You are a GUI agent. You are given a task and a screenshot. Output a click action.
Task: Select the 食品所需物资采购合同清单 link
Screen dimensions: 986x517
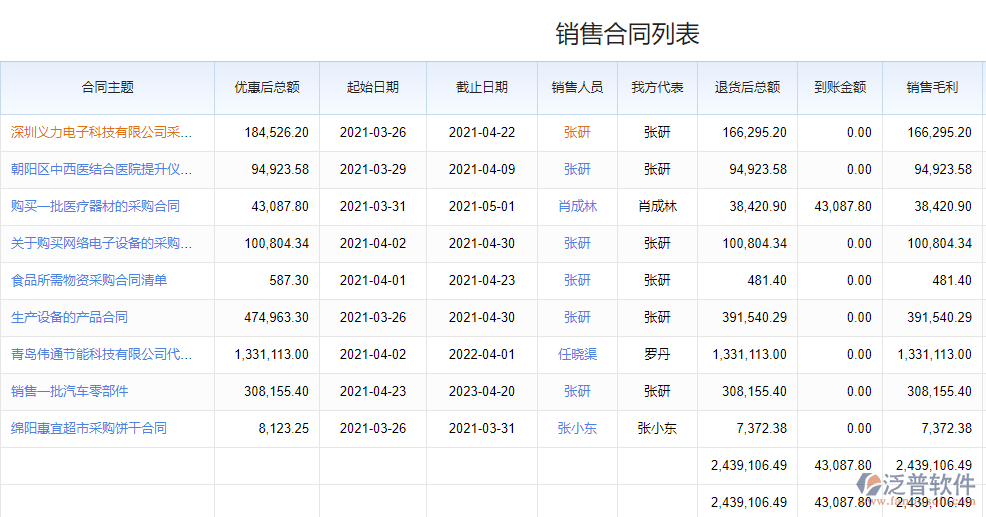pyautogui.click(x=89, y=280)
